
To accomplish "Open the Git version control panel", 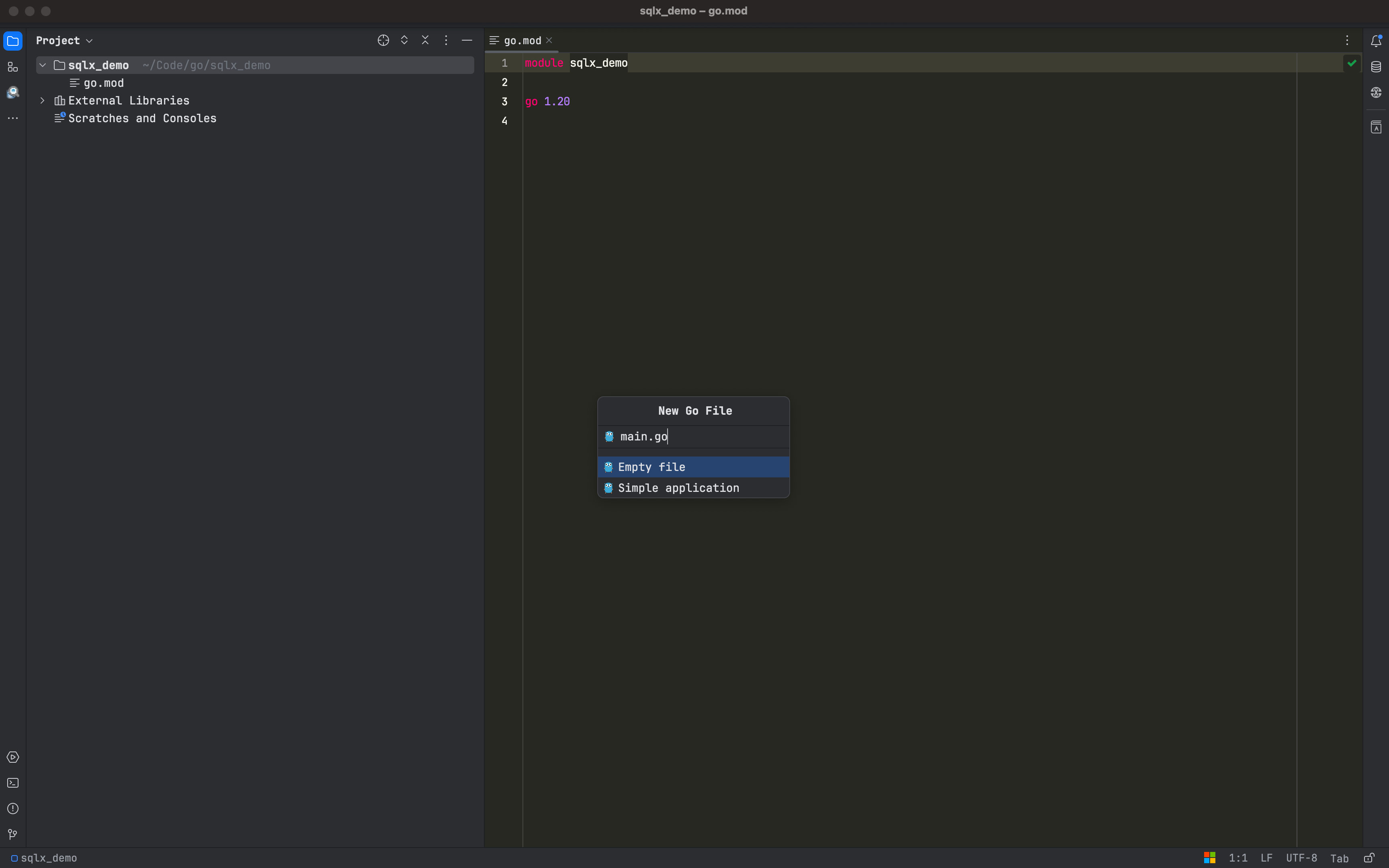I will tap(12, 834).
